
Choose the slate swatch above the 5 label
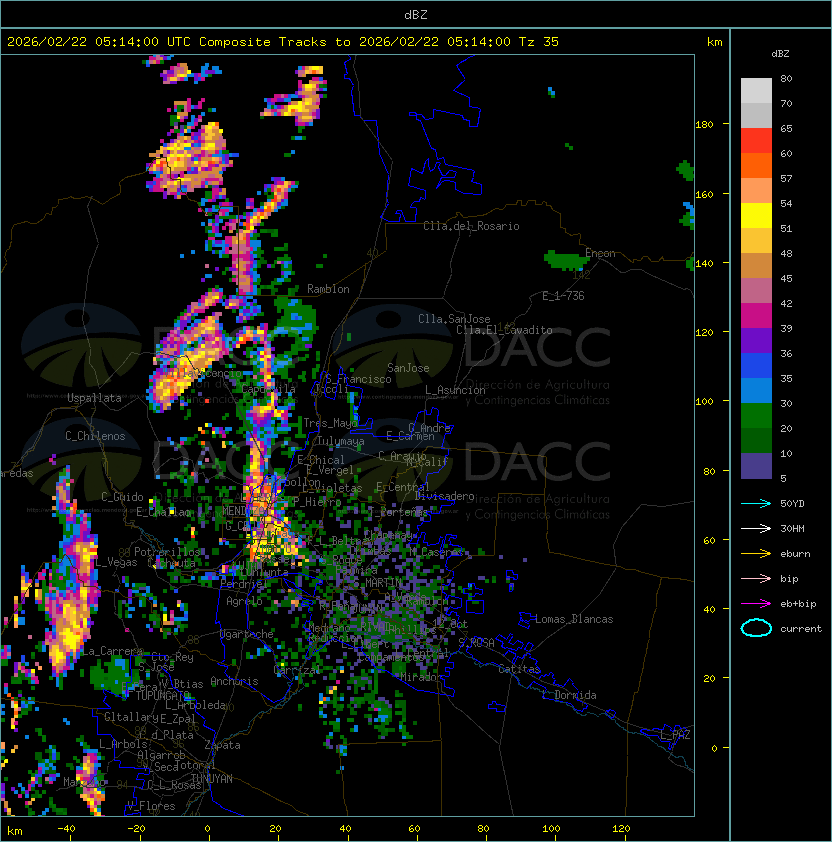pos(756,466)
